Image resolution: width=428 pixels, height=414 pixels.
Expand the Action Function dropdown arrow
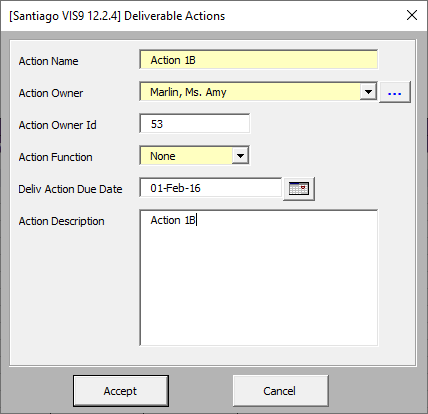click(240, 156)
